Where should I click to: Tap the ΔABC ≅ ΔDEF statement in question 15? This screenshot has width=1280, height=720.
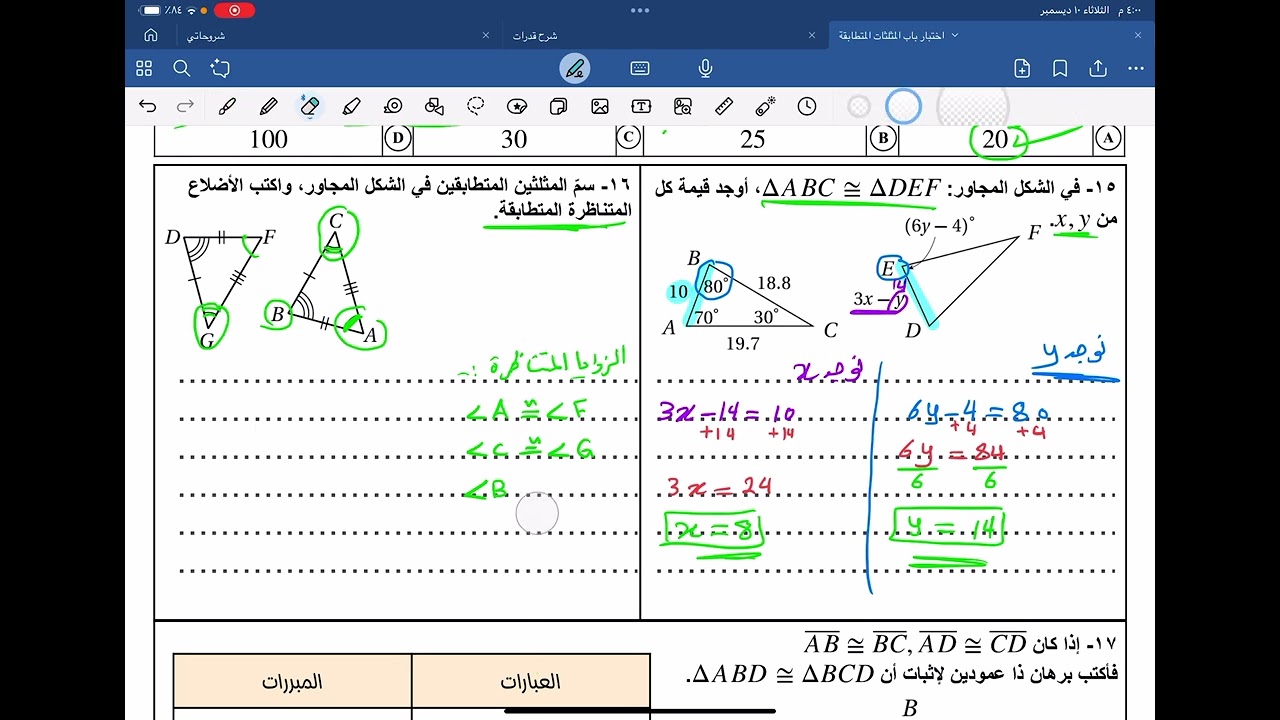(x=852, y=188)
